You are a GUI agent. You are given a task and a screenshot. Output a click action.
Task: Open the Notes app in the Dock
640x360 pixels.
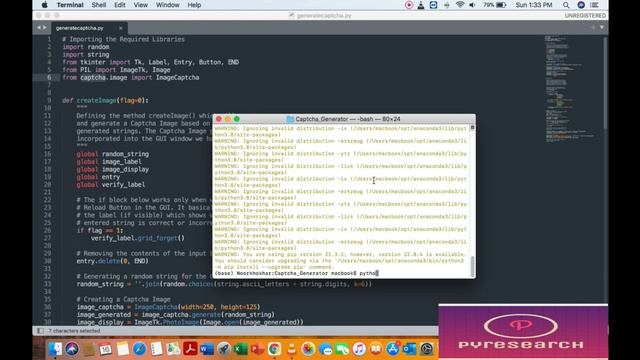pyautogui.click(x=122, y=349)
